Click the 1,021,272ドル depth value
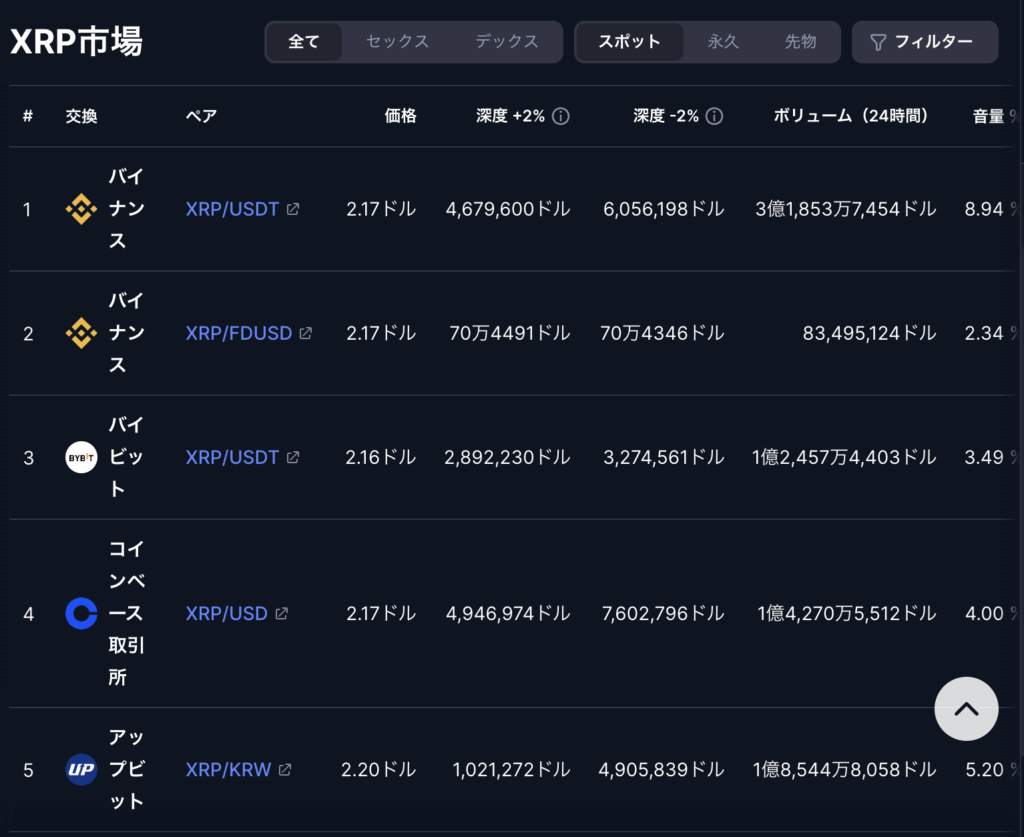Image resolution: width=1024 pixels, height=837 pixels. (x=511, y=769)
